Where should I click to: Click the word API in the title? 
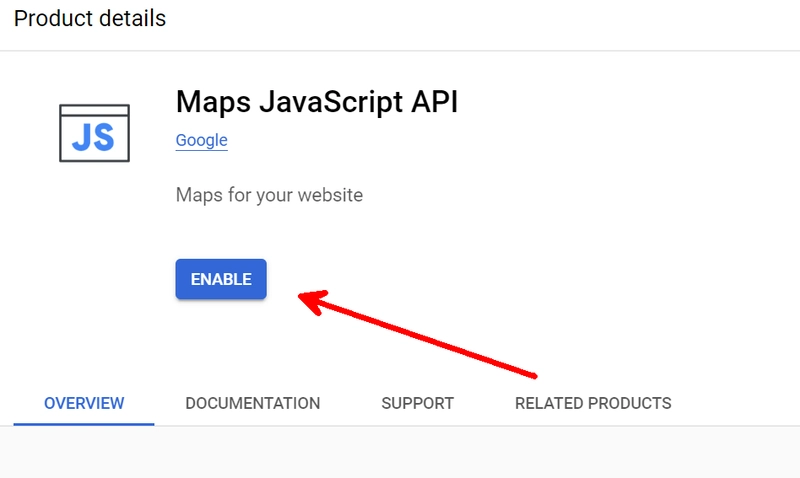coord(435,102)
